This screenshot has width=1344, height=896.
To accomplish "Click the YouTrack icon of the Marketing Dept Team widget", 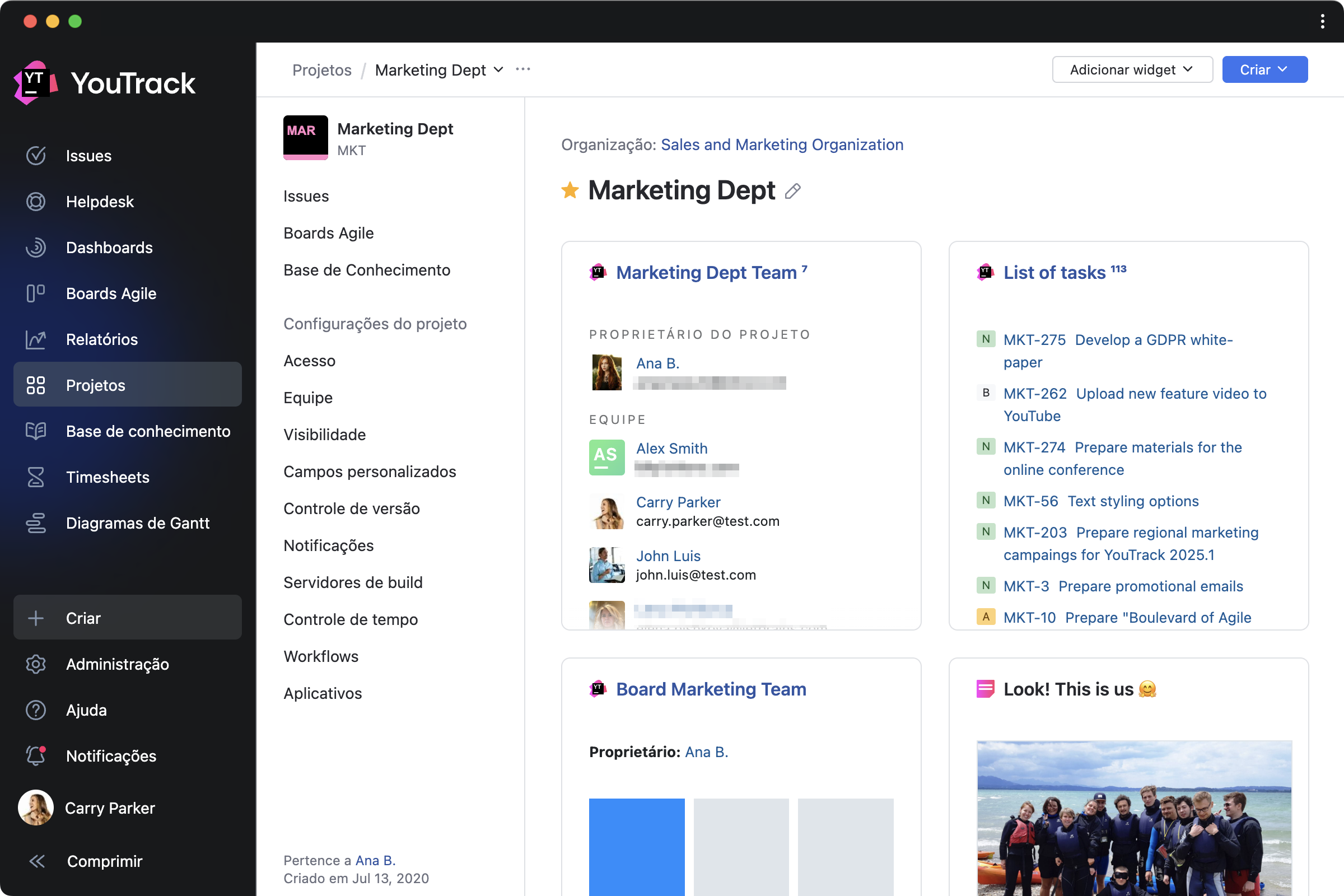I will 598,273.
